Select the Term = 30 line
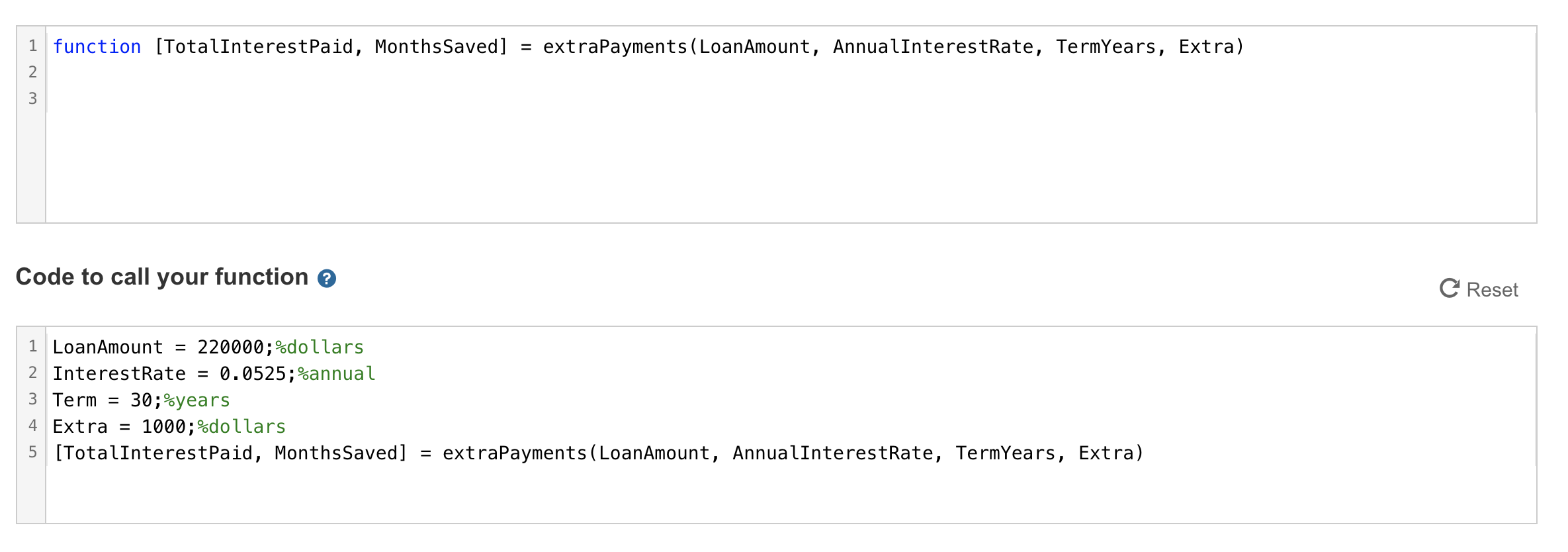The height and width of the screenshot is (552, 1568). (106, 400)
